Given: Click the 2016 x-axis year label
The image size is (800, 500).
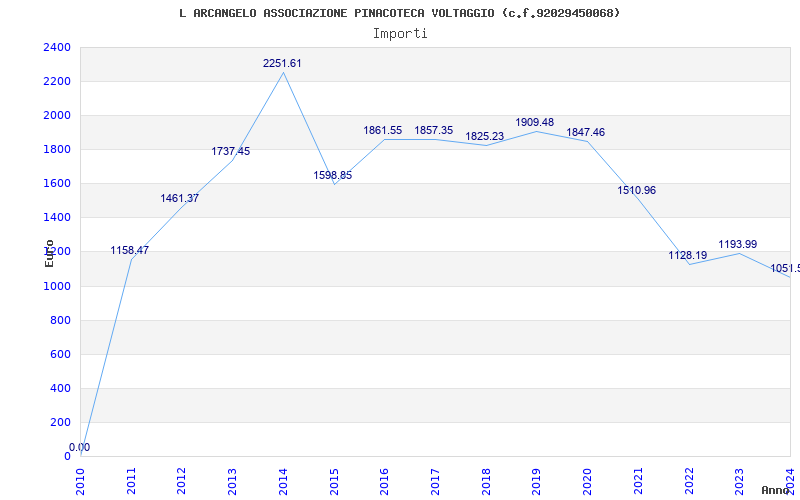Looking at the screenshot, I should coord(385,481).
